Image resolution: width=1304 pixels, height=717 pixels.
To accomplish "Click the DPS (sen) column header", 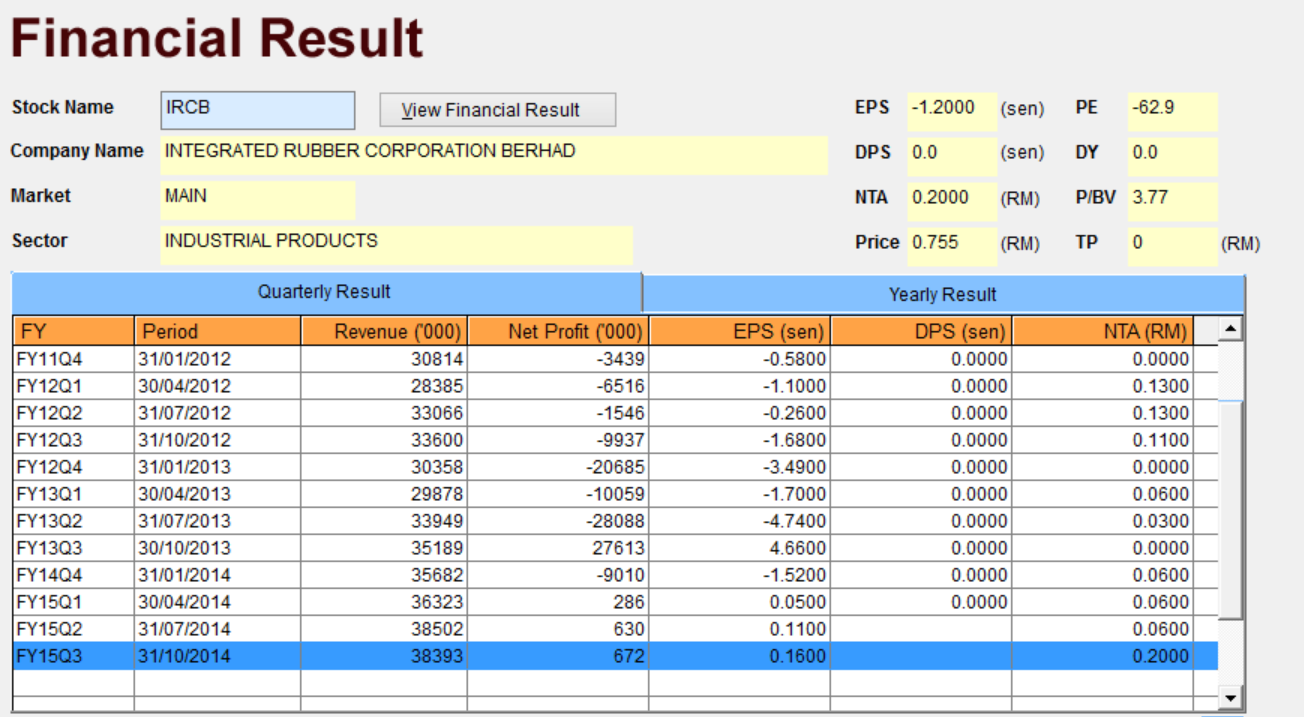I will (x=921, y=331).
